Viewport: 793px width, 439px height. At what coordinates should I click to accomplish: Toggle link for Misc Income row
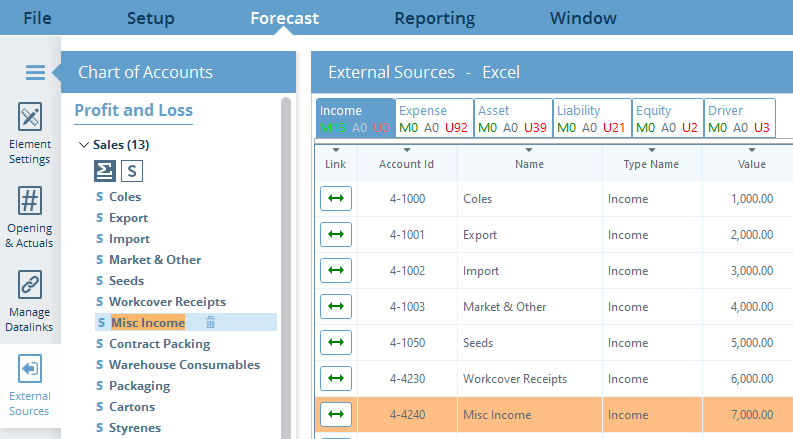[336, 415]
